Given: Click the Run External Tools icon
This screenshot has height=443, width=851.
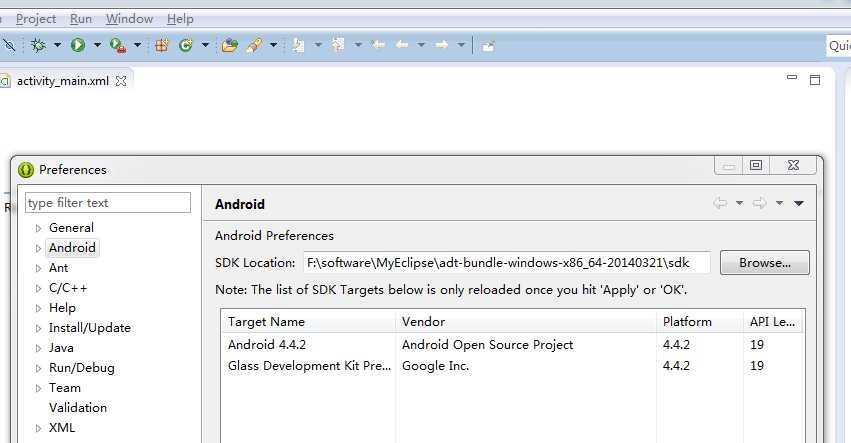Looking at the screenshot, I should (118, 45).
